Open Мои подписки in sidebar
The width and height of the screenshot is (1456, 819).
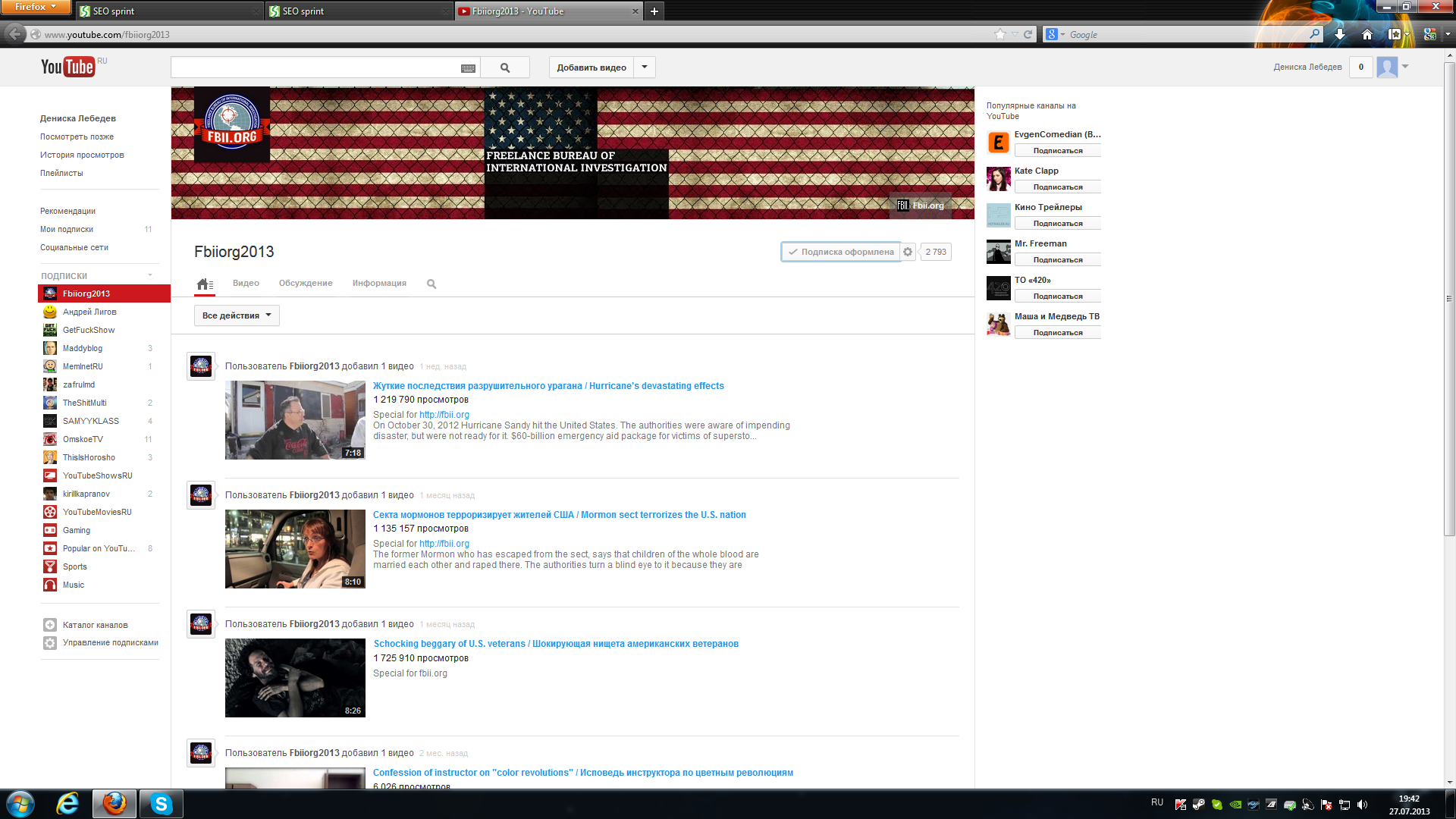tap(67, 229)
